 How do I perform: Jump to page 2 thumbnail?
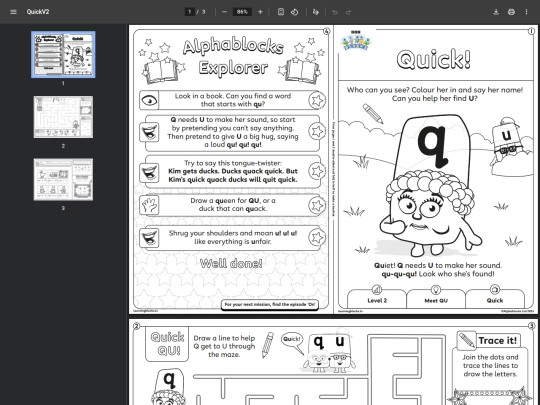click(63, 117)
